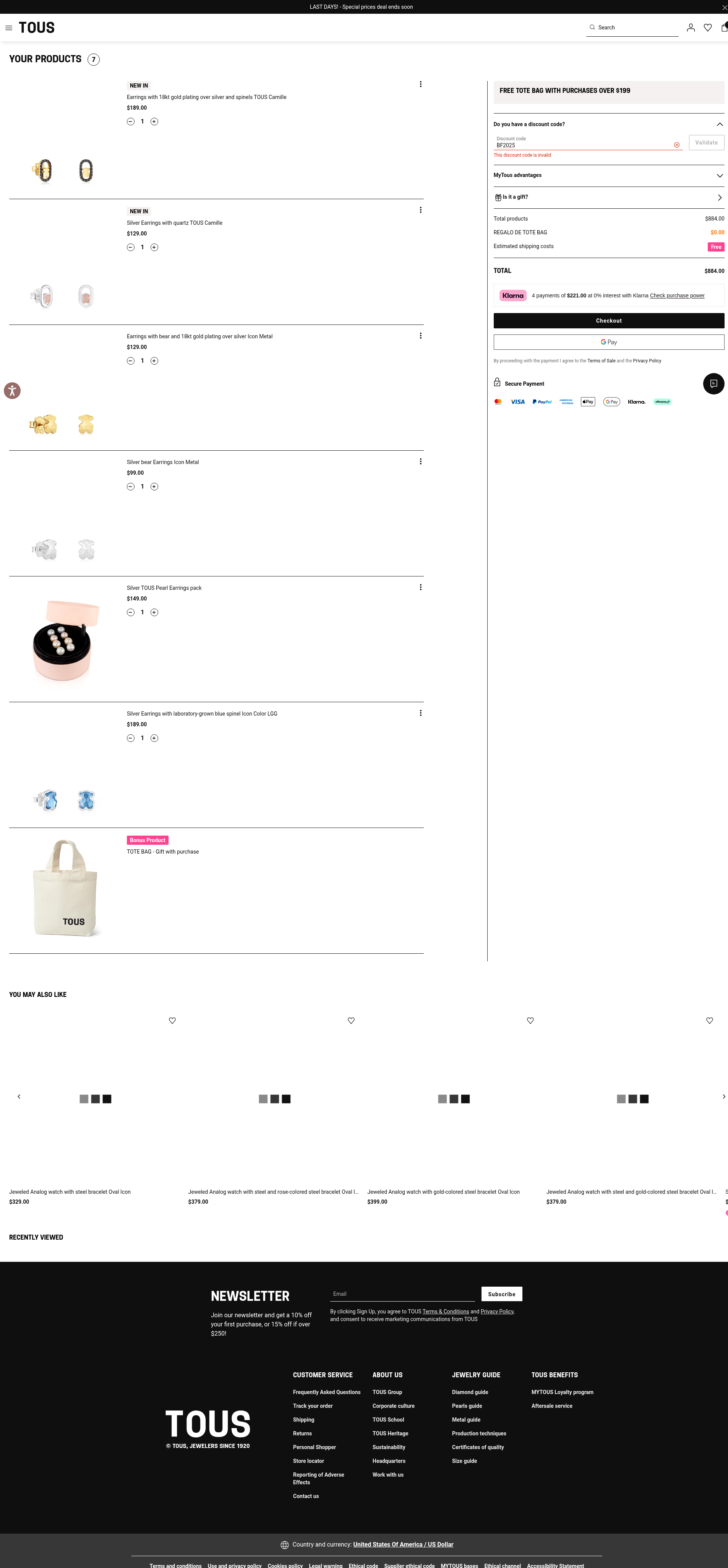Viewport: 728px width, 1568px height.
Task: Open Diamond guide in Jewelry Guide
Action: tap(469, 1392)
